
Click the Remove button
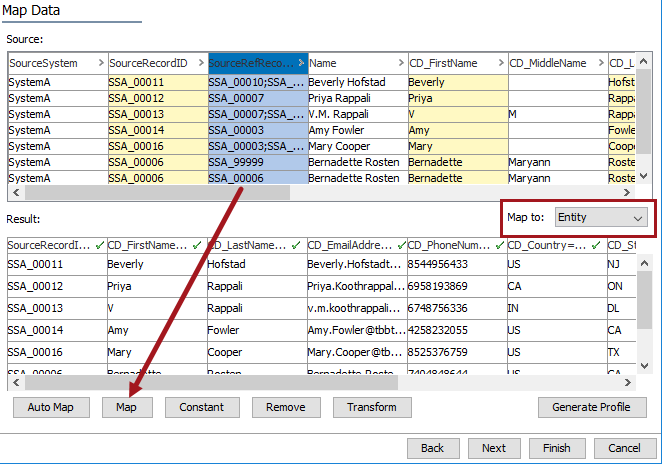(286, 407)
